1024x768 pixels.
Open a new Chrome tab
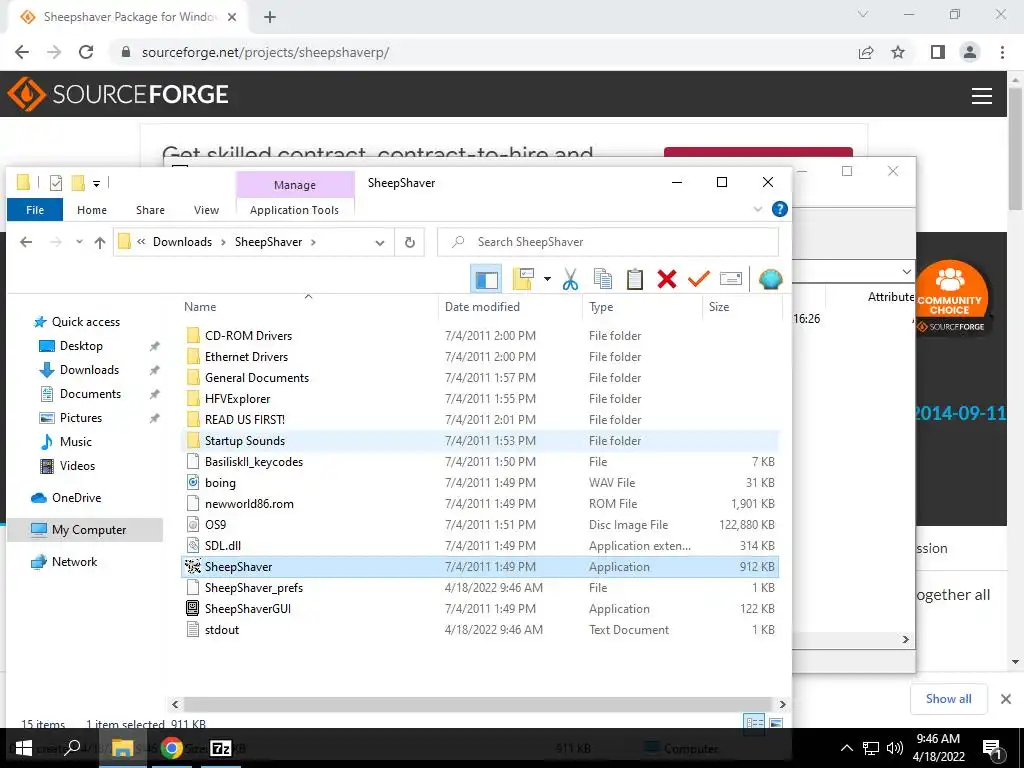click(x=270, y=17)
